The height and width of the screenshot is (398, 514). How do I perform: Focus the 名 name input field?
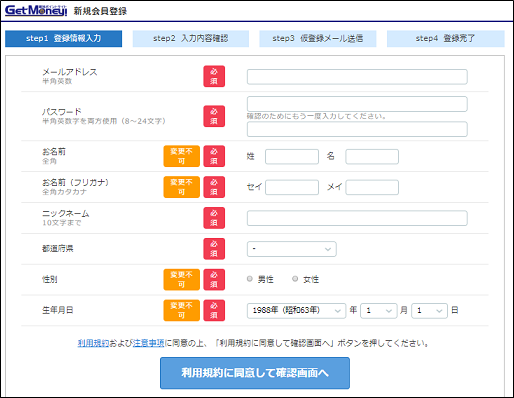point(372,157)
